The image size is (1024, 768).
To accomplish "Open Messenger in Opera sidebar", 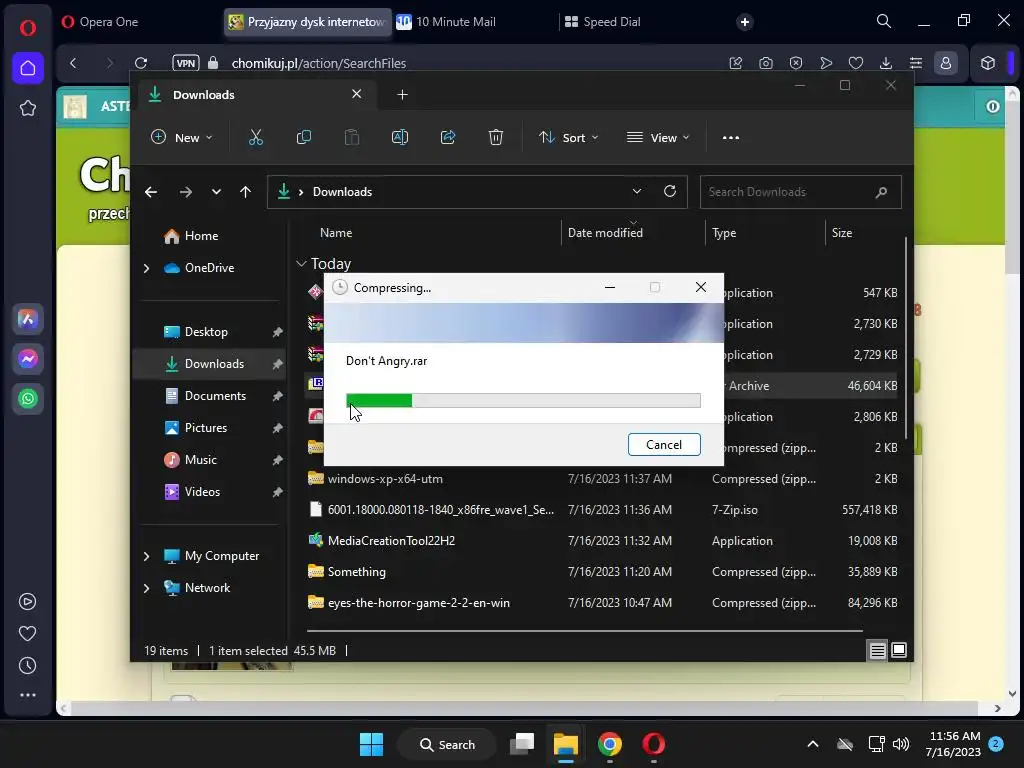I will coord(27,359).
